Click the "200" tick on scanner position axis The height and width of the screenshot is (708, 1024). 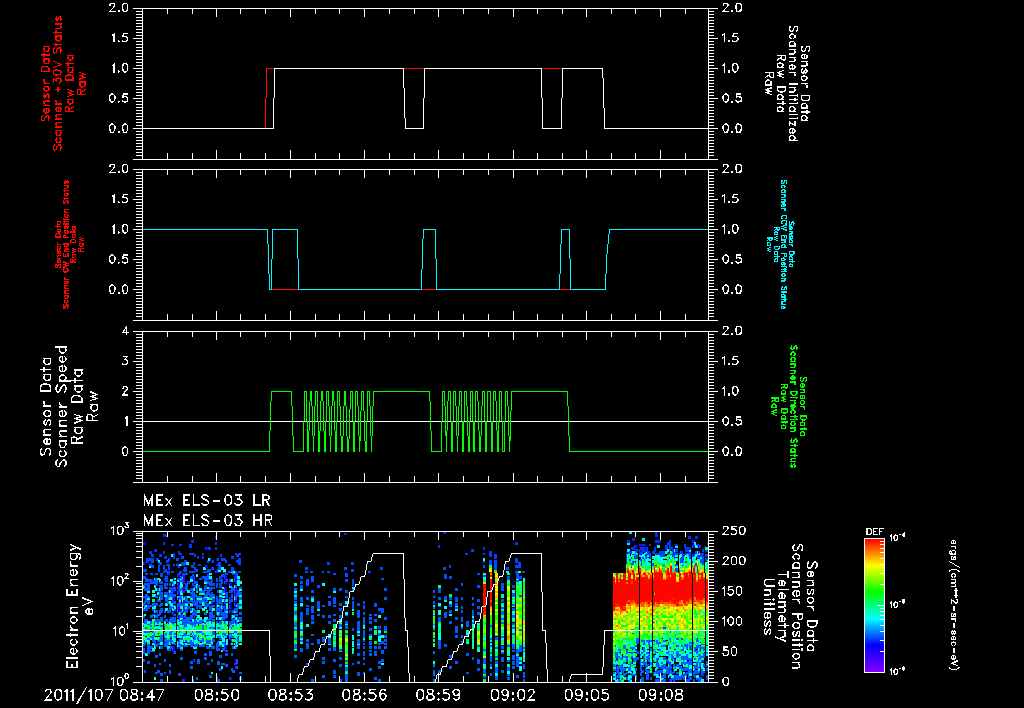[x=733, y=561]
